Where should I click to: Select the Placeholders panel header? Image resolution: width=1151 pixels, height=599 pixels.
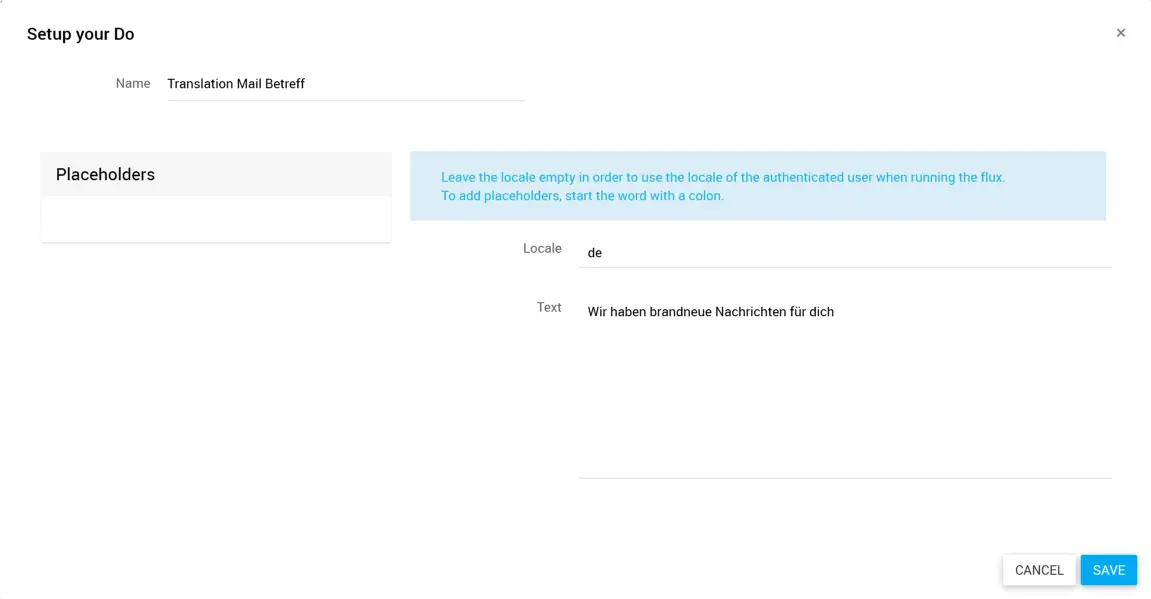click(216, 174)
